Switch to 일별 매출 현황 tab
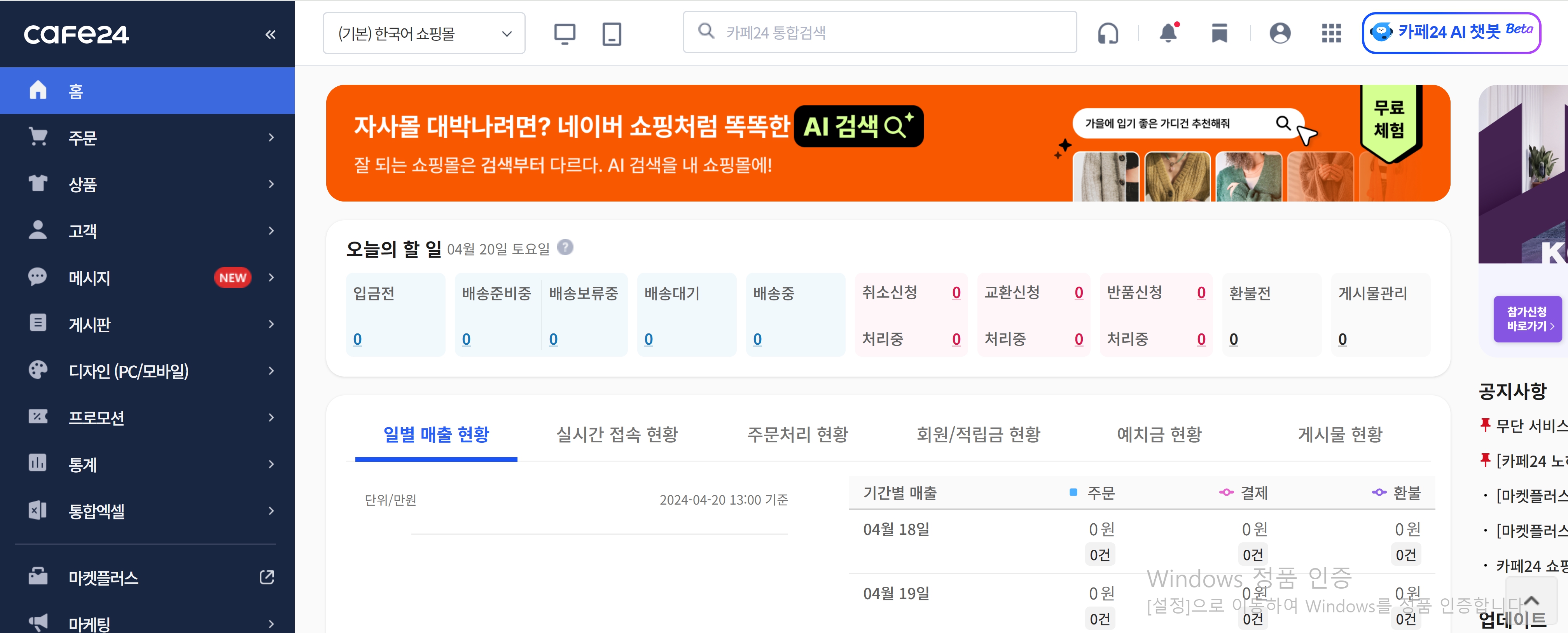This screenshot has width=1568, height=633. (436, 435)
